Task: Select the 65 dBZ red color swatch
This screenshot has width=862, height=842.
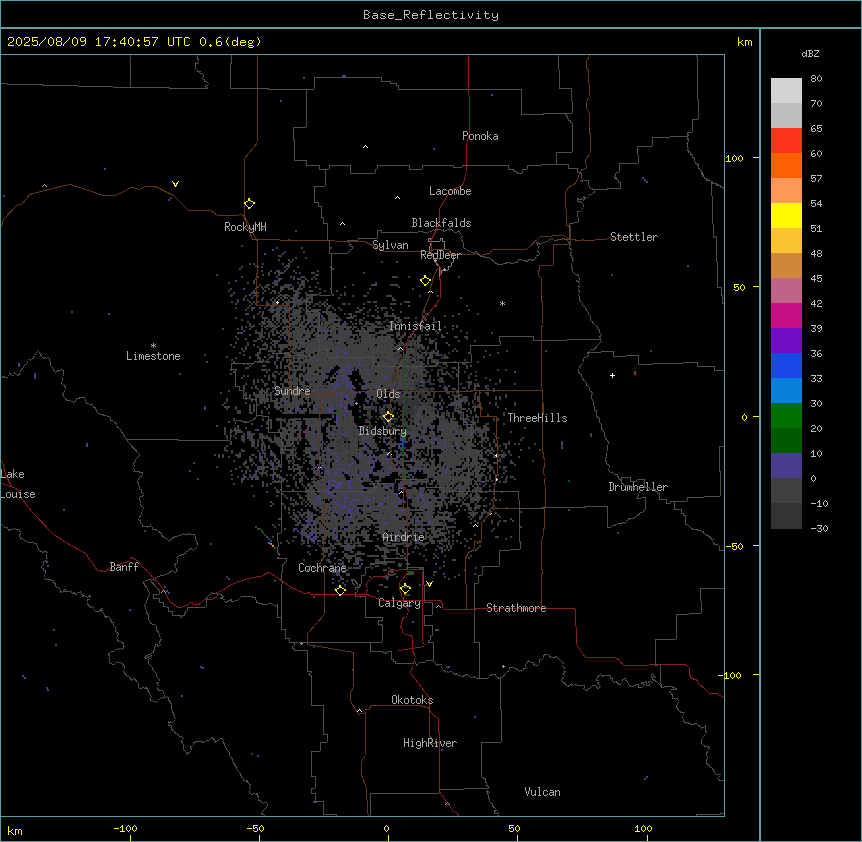Action: coord(786,140)
